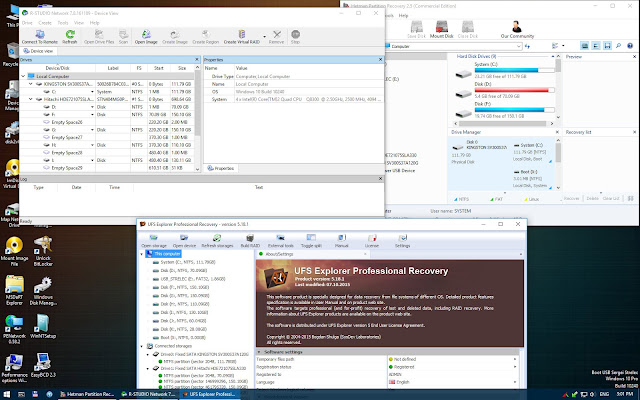Click Open storage in UFS Explorer toolbar
The image size is (640, 400).
[154, 241]
